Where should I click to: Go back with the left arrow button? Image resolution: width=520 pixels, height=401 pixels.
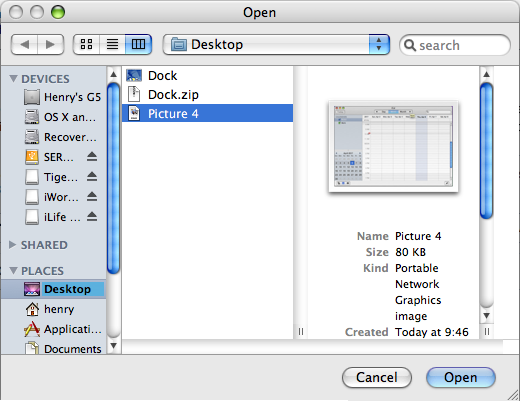pos(24,44)
